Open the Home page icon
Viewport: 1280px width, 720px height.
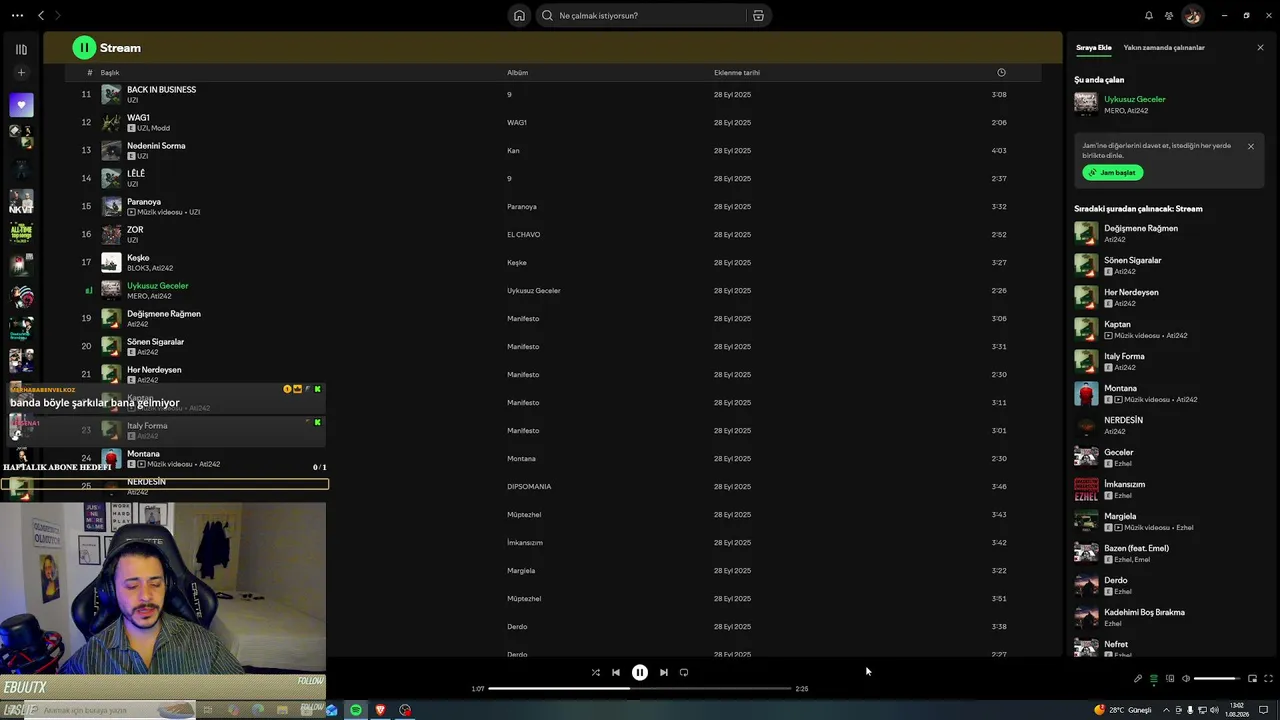[519, 15]
